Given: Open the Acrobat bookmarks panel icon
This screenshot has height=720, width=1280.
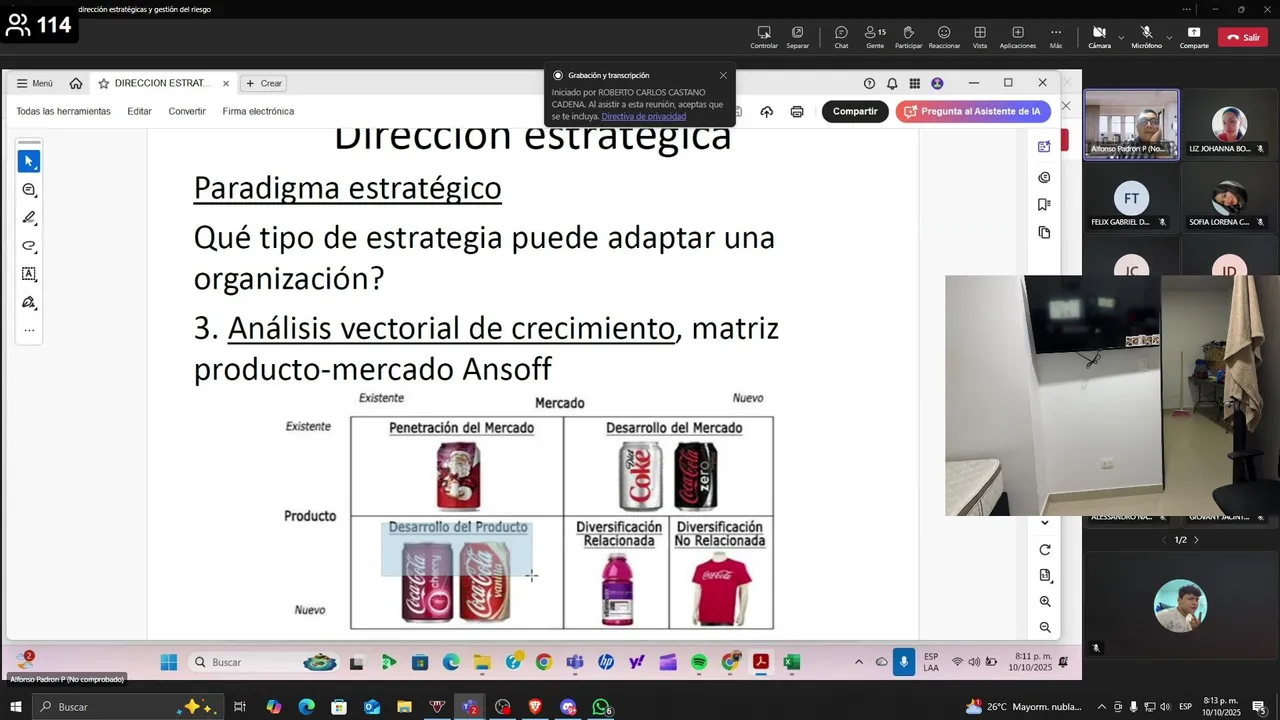Looking at the screenshot, I should point(1044,204).
